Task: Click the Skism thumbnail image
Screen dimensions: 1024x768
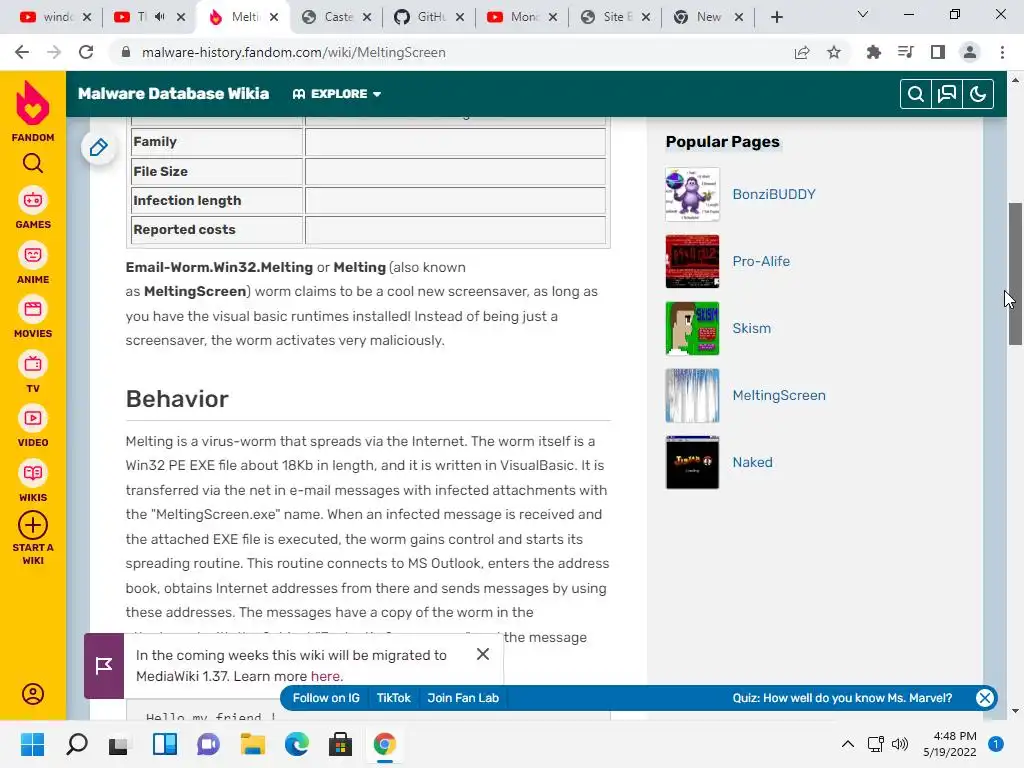Action: (692, 328)
